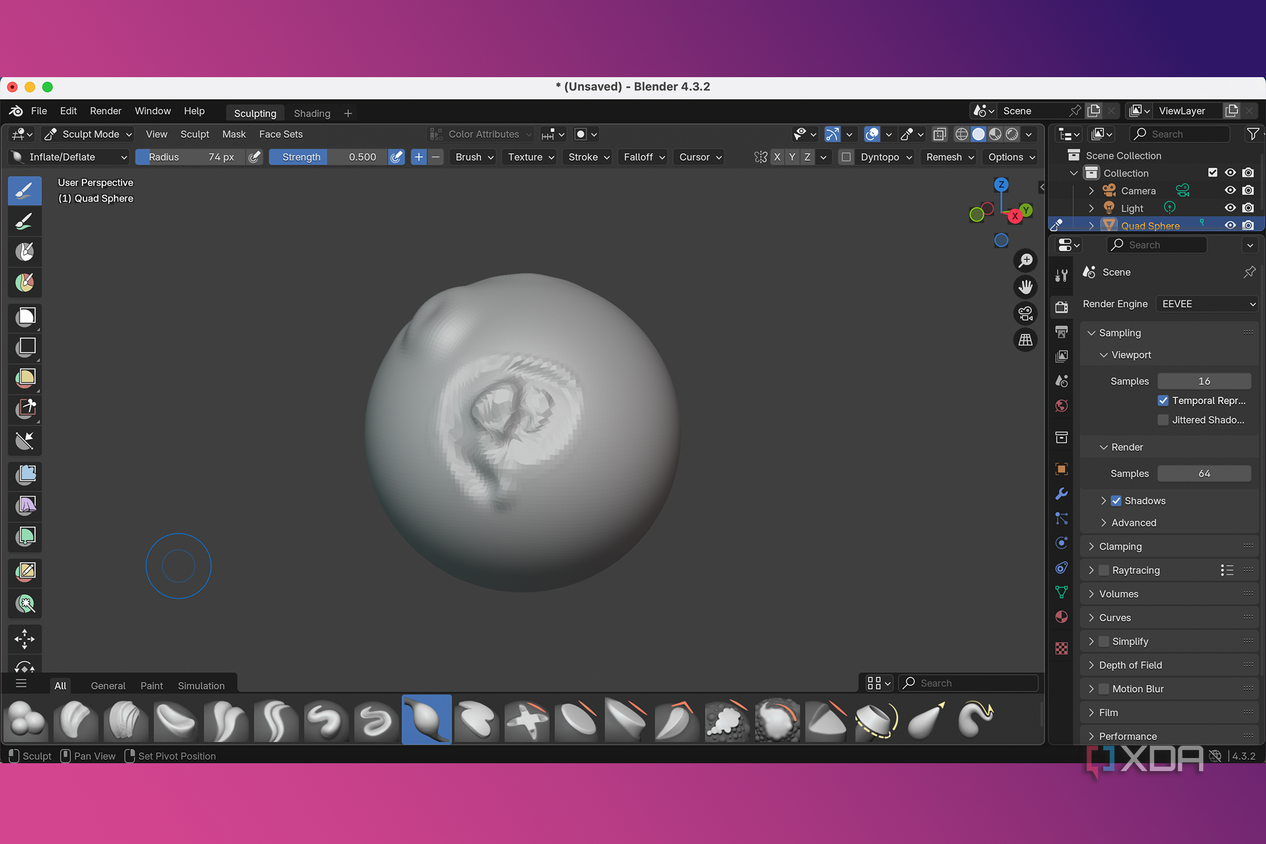Switch perspective/orthographic using the grid gizmo

(x=1025, y=340)
